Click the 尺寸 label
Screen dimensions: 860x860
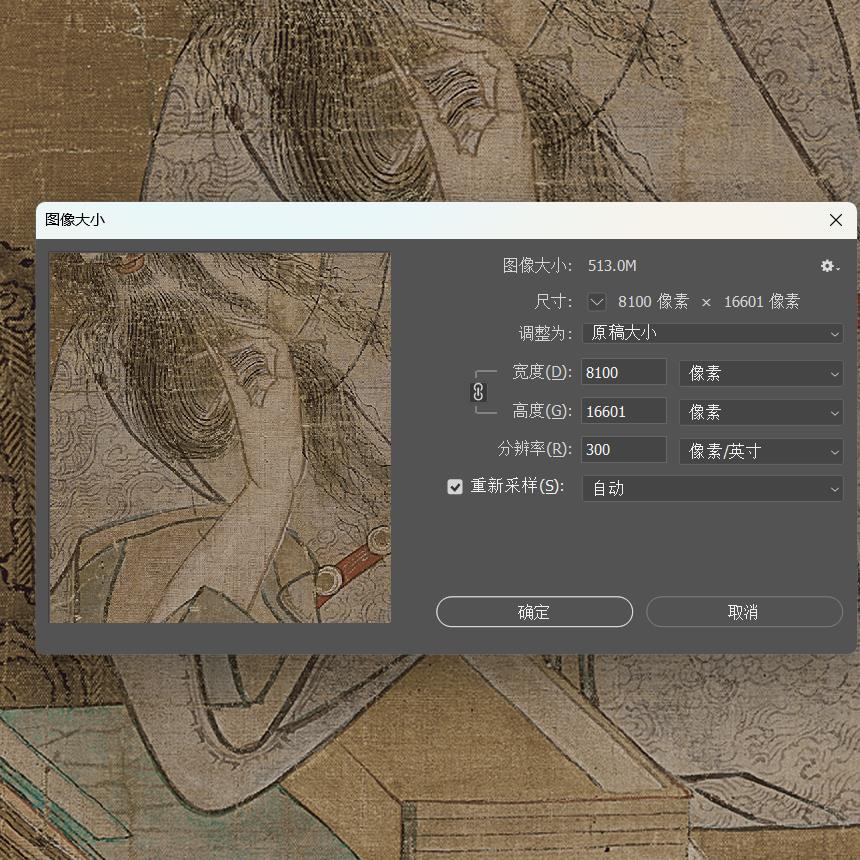pyautogui.click(x=553, y=302)
